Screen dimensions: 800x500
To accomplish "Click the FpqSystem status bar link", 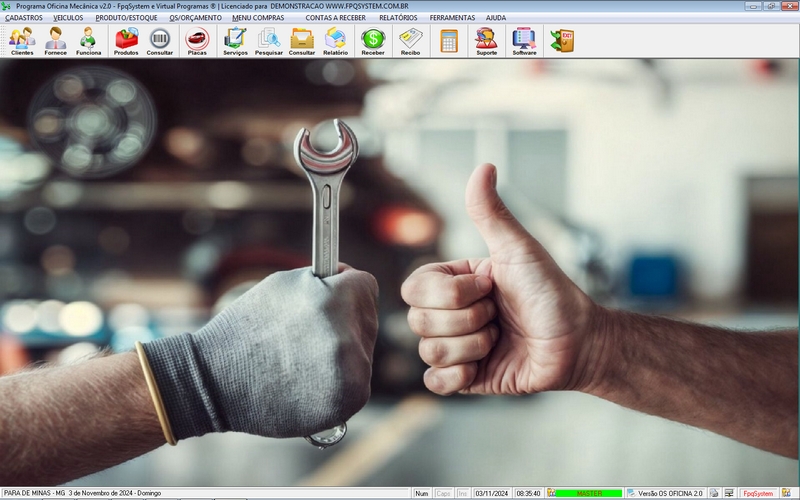I will [x=758, y=493].
